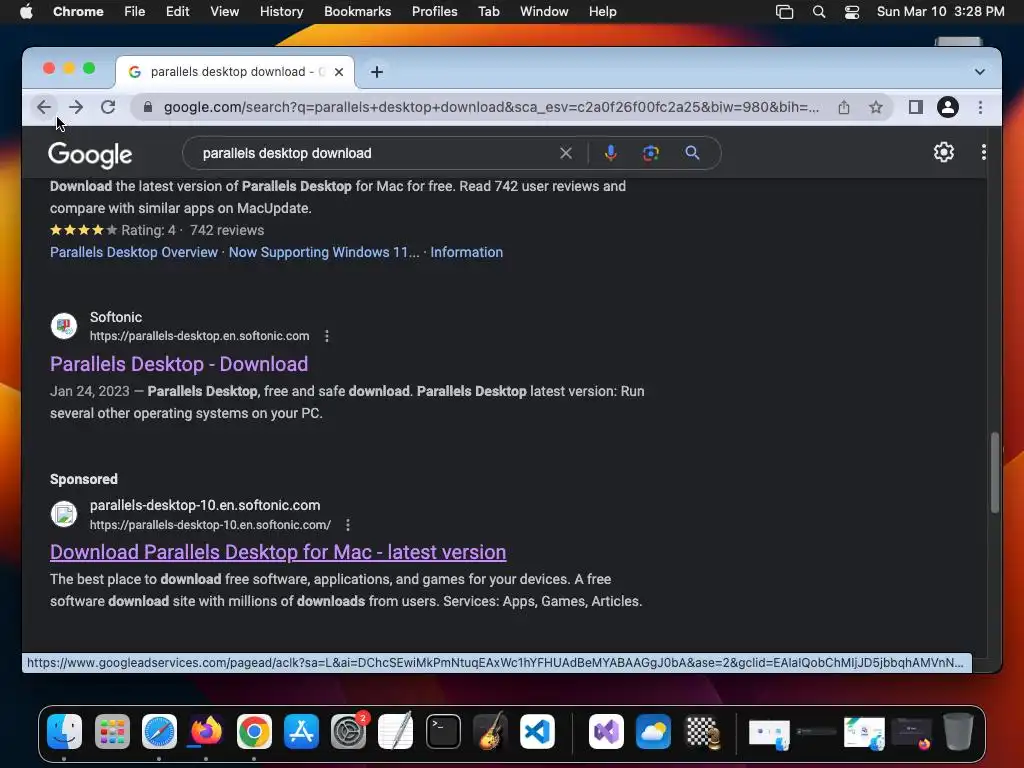Reload the current page
This screenshot has height=768, width=1024.
pos(108,107)
